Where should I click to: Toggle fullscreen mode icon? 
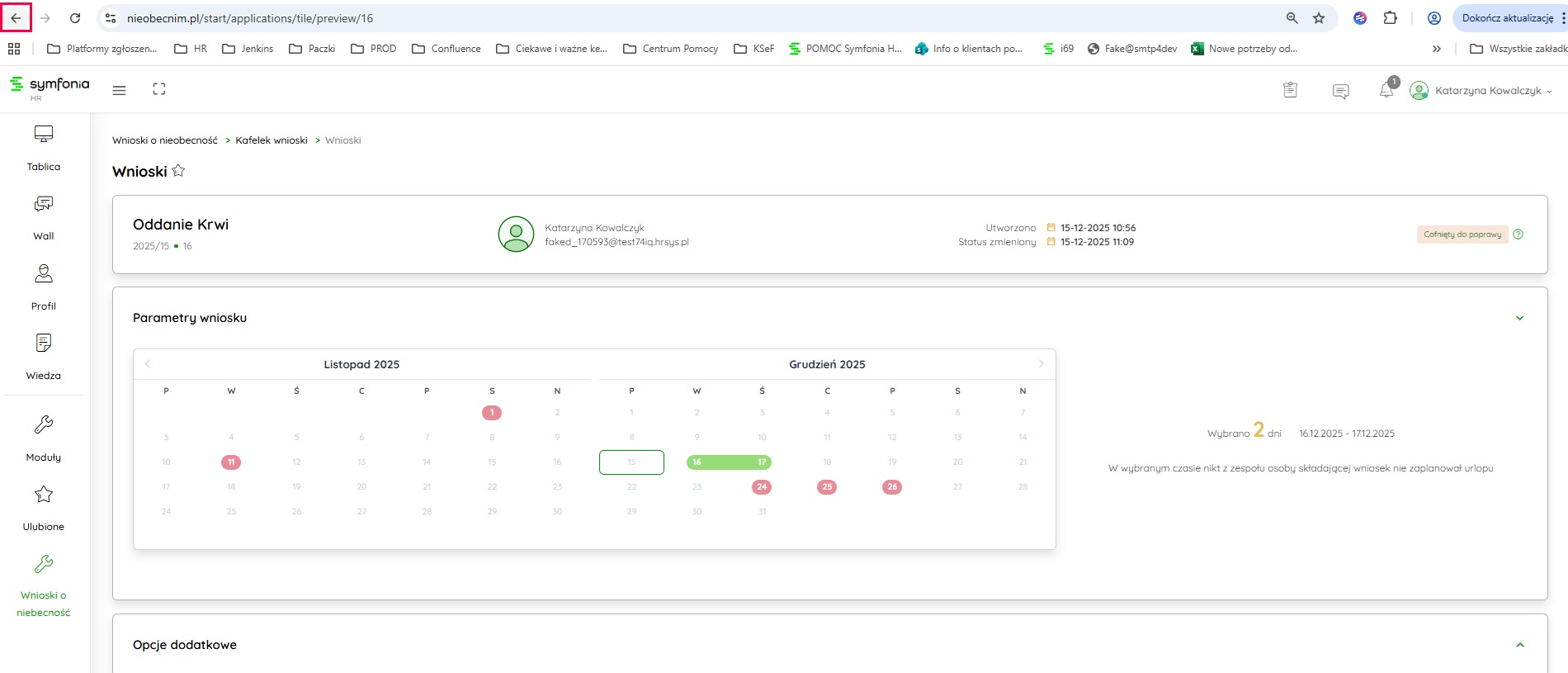(x=159, y=89)
